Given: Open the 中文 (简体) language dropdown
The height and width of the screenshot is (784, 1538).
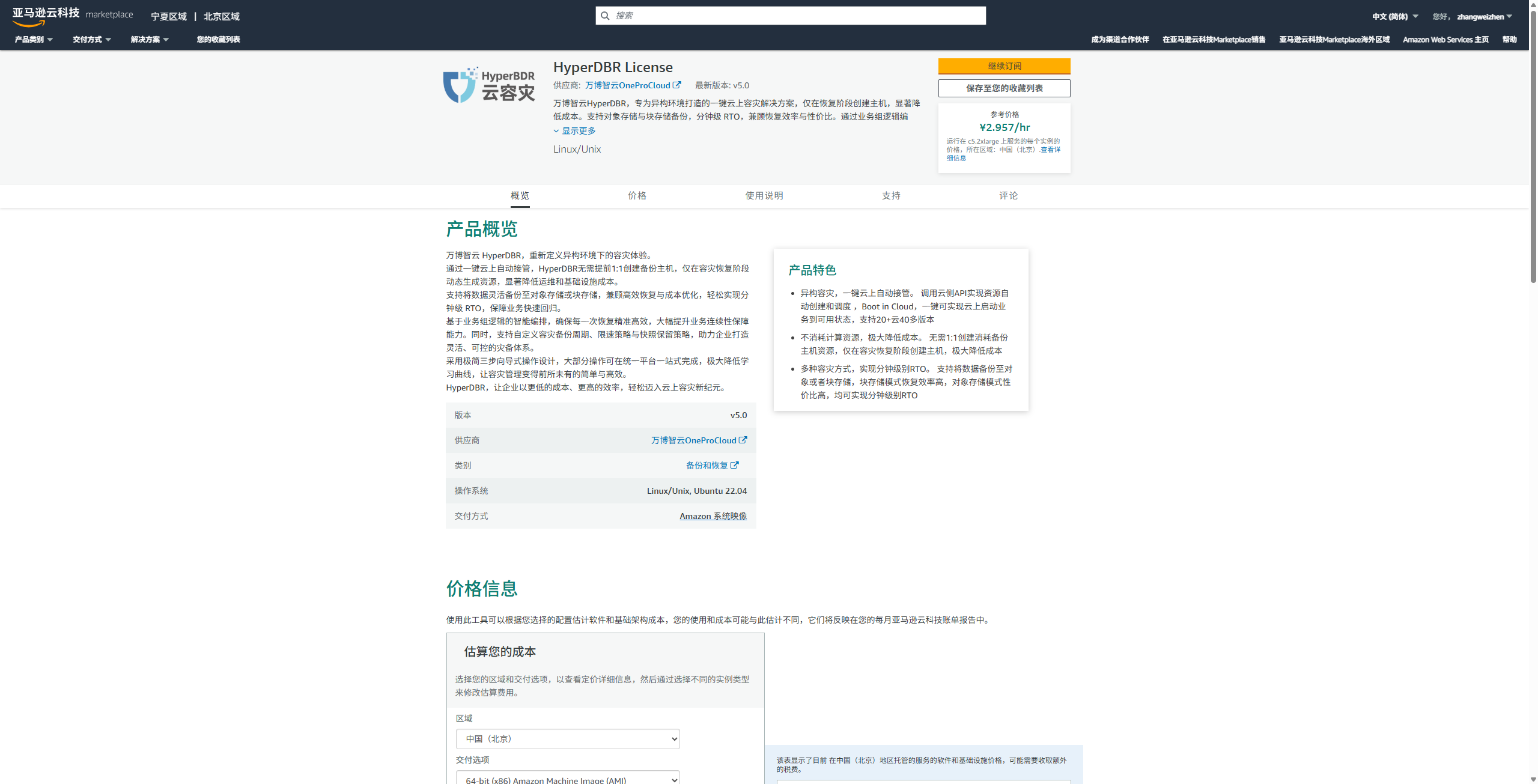Looking at the screenshot, I should [x=1395, y=17].
